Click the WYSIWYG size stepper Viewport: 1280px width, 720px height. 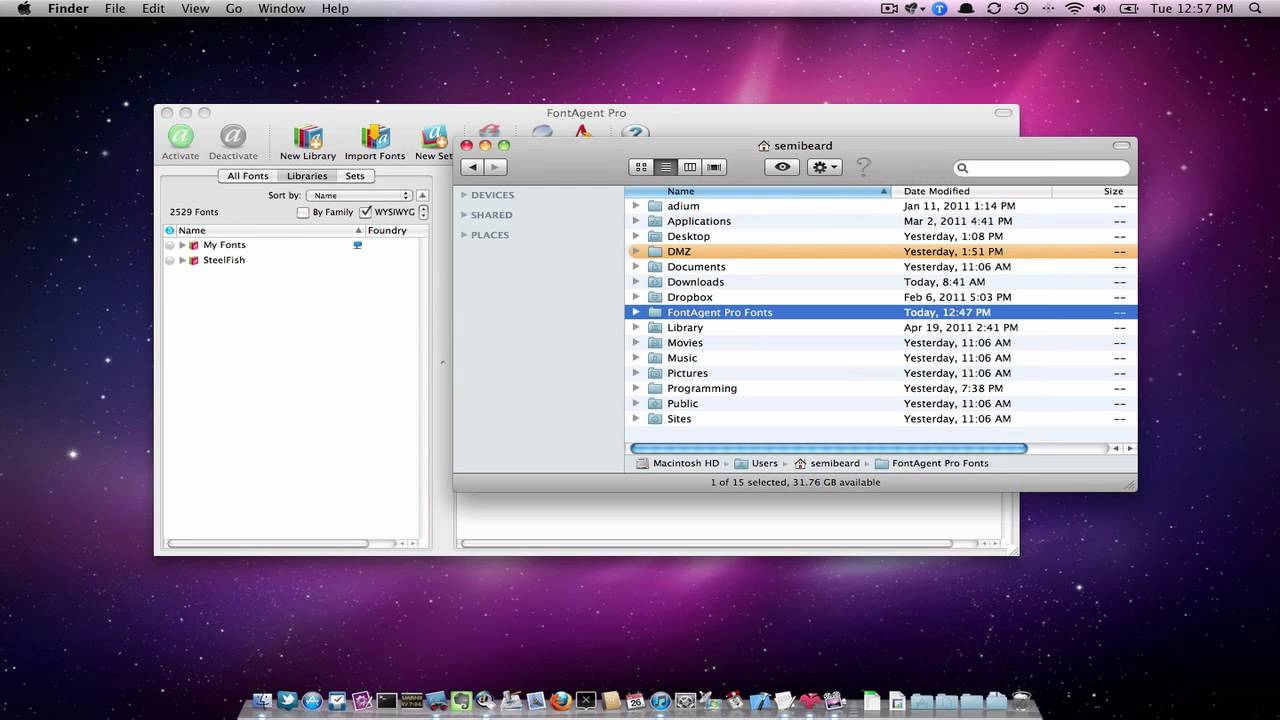424,212
